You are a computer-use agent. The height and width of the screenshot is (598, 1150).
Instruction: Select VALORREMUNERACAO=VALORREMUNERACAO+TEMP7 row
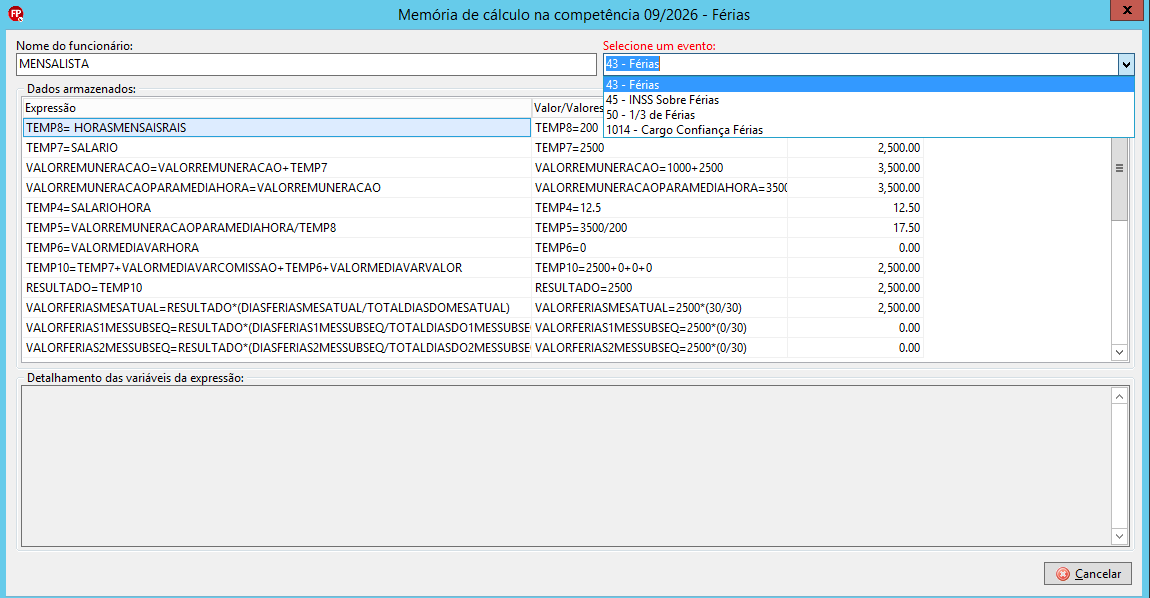(276, 168)
